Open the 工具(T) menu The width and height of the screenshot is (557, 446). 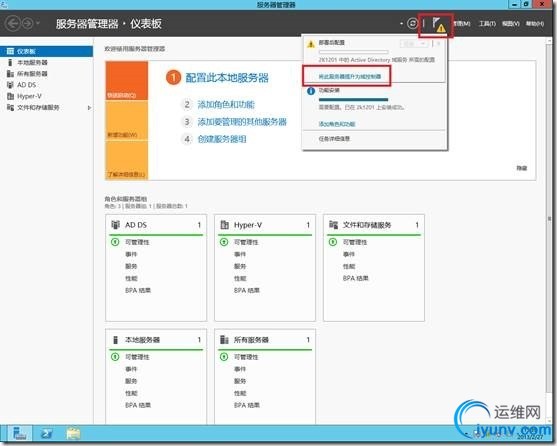click(487, 23)
